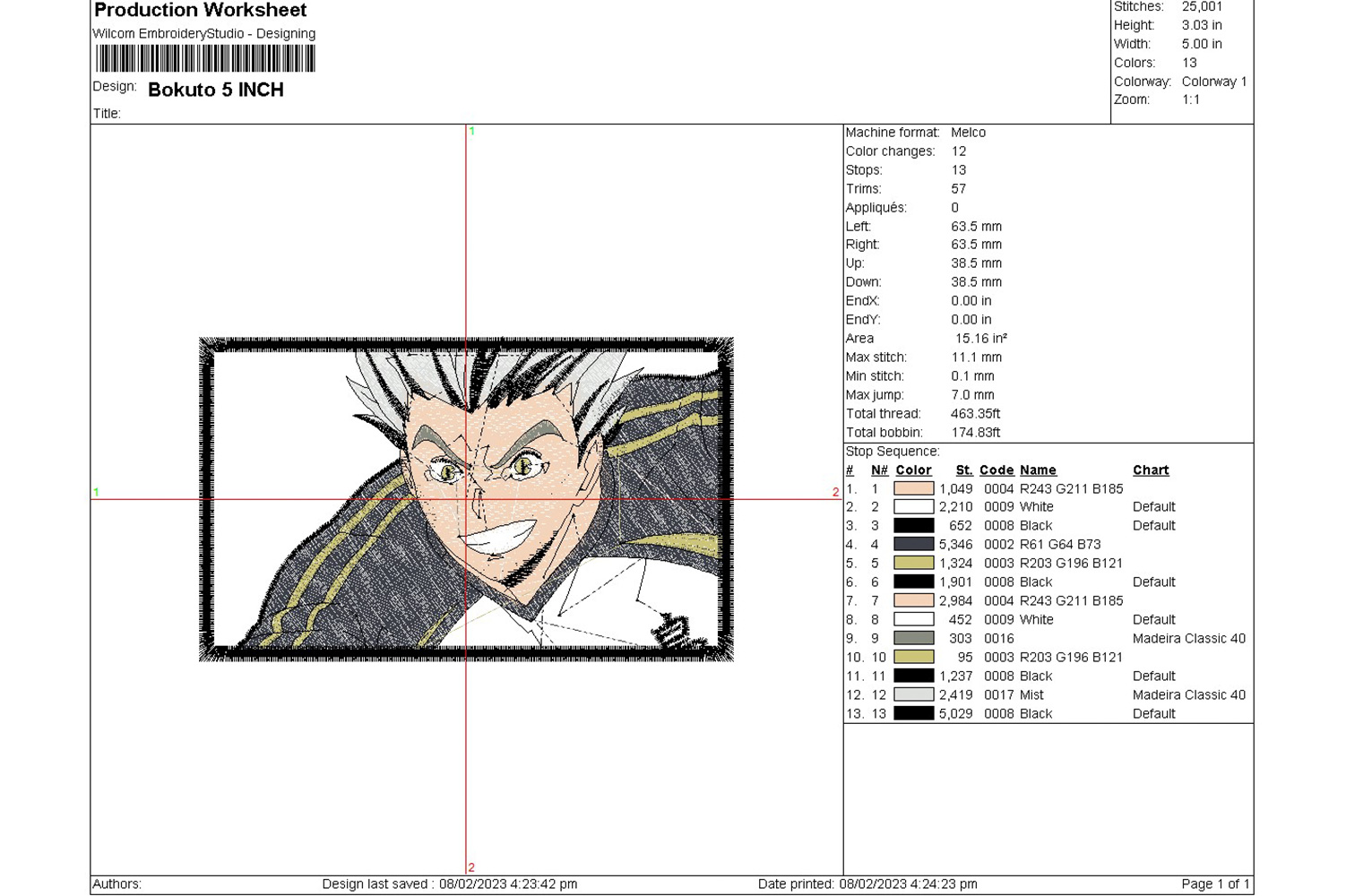Click the peach color swatch in stop row 1
Image resolution: width=1346 pixels, height=896 pixels.
pyautogui.click(x=913, y=488)
